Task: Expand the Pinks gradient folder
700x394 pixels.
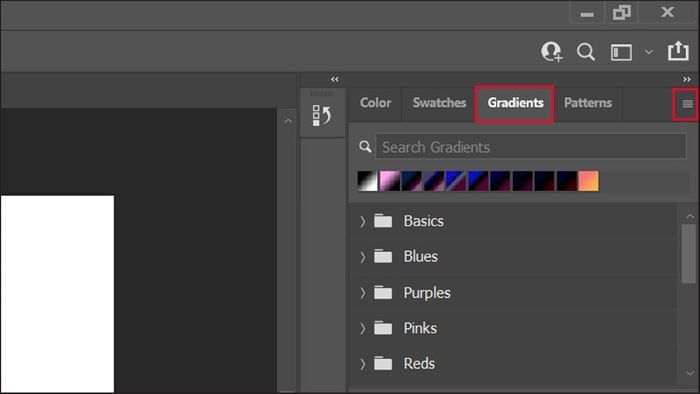Action: [362, 328]
